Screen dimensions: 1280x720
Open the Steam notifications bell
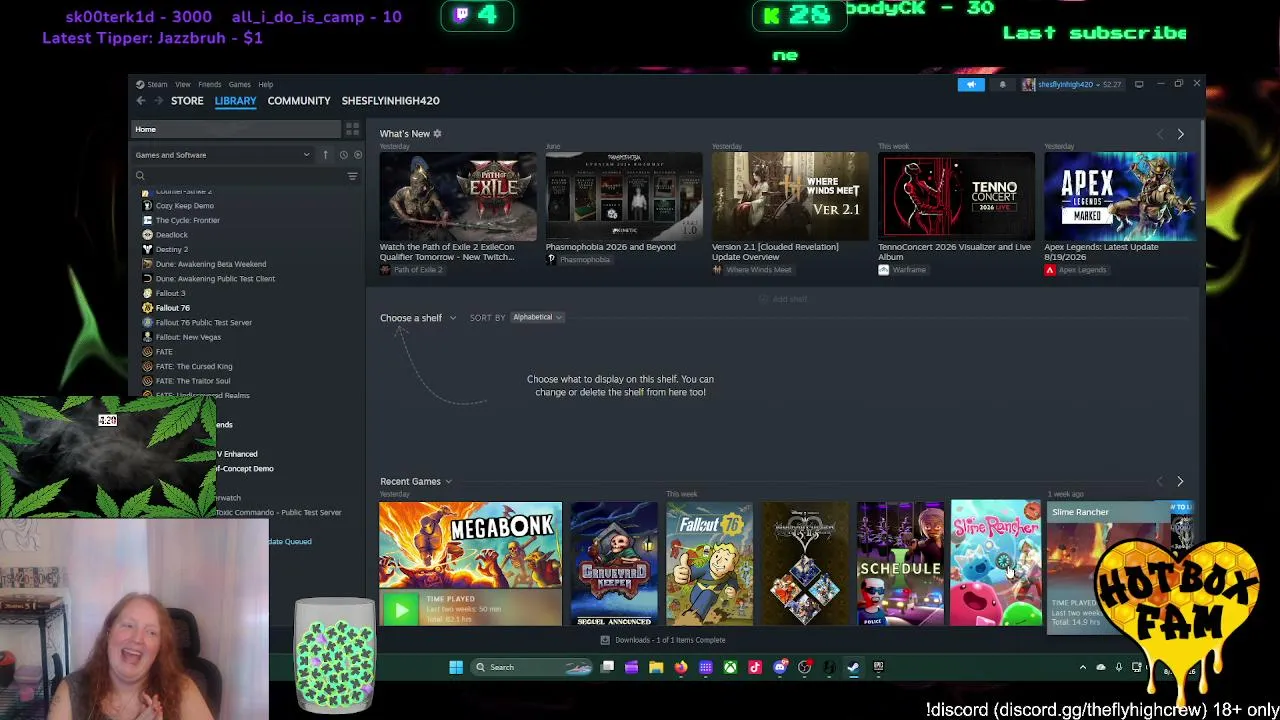pos(1002,85)
